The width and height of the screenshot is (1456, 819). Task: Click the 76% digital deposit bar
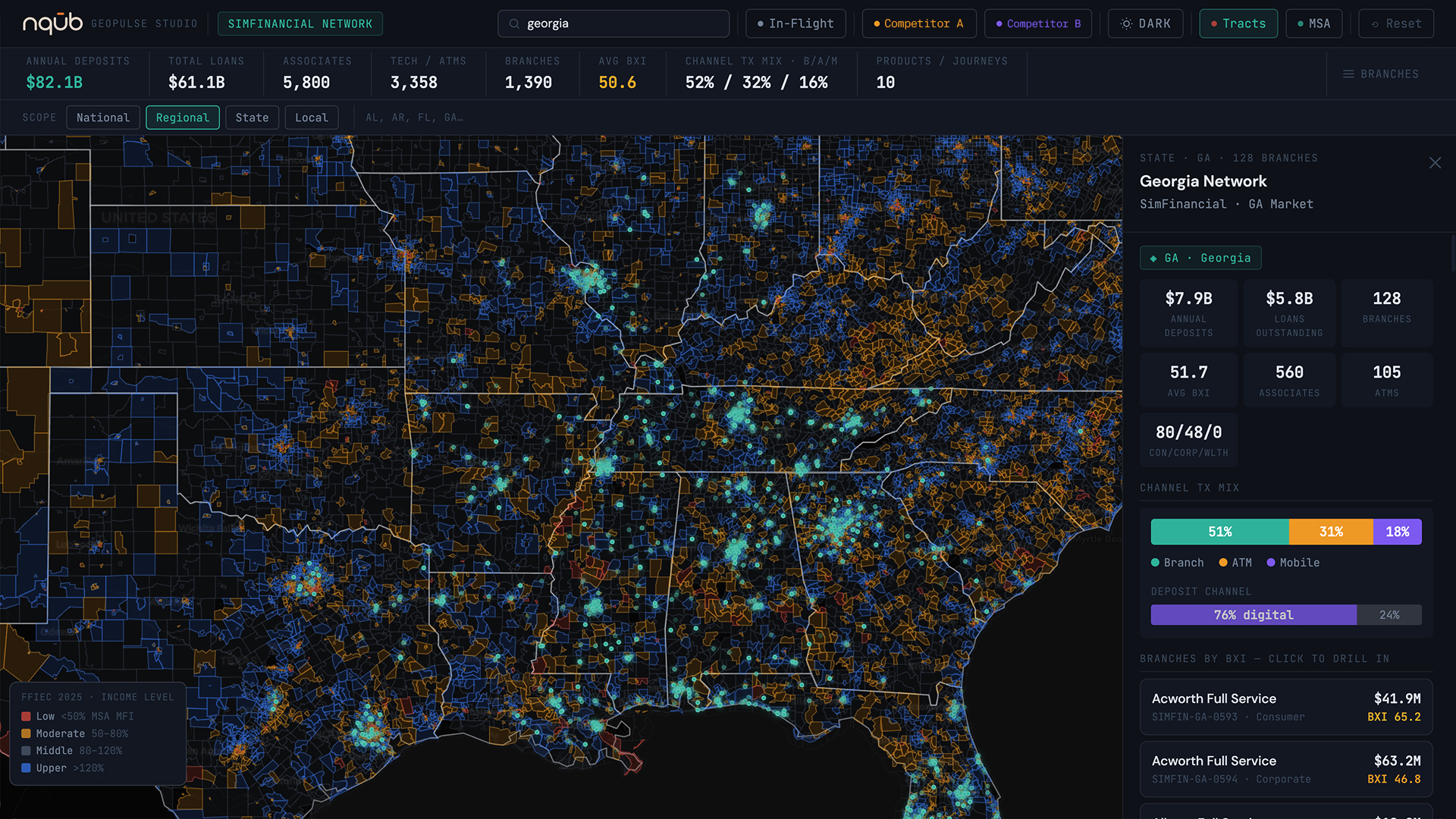click(1254, 615)
